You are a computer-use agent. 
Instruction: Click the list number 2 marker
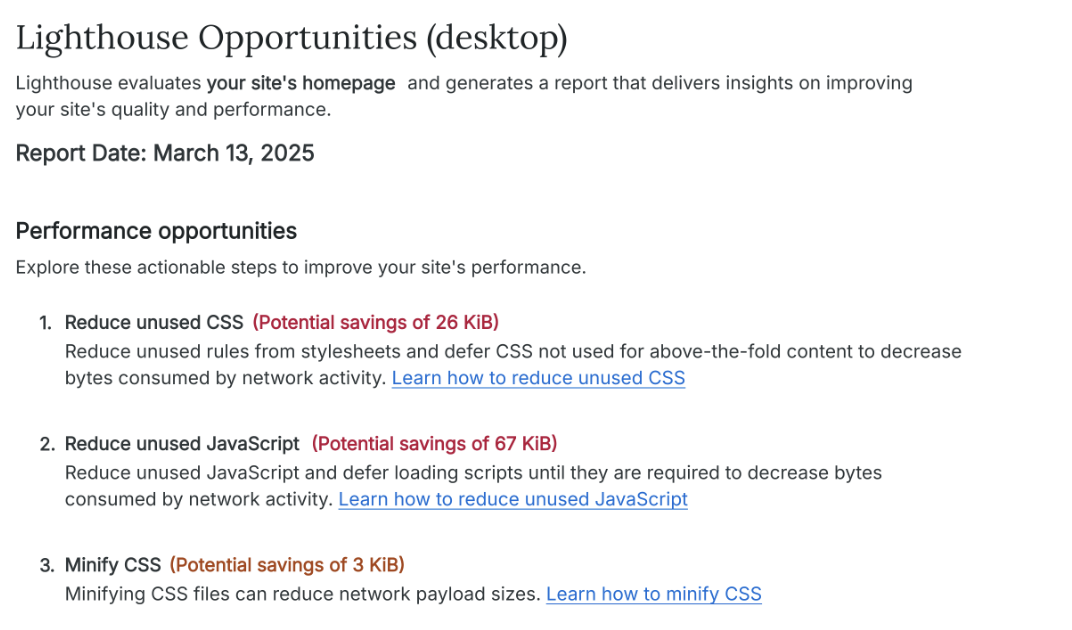[45, 443]
